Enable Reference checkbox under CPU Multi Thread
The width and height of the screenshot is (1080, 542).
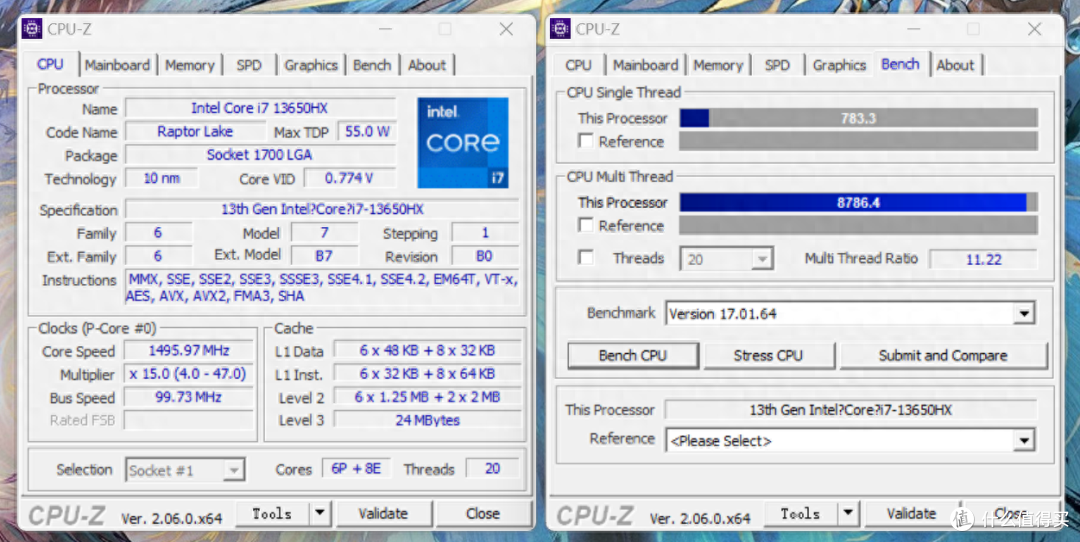[x=585, y=225]
